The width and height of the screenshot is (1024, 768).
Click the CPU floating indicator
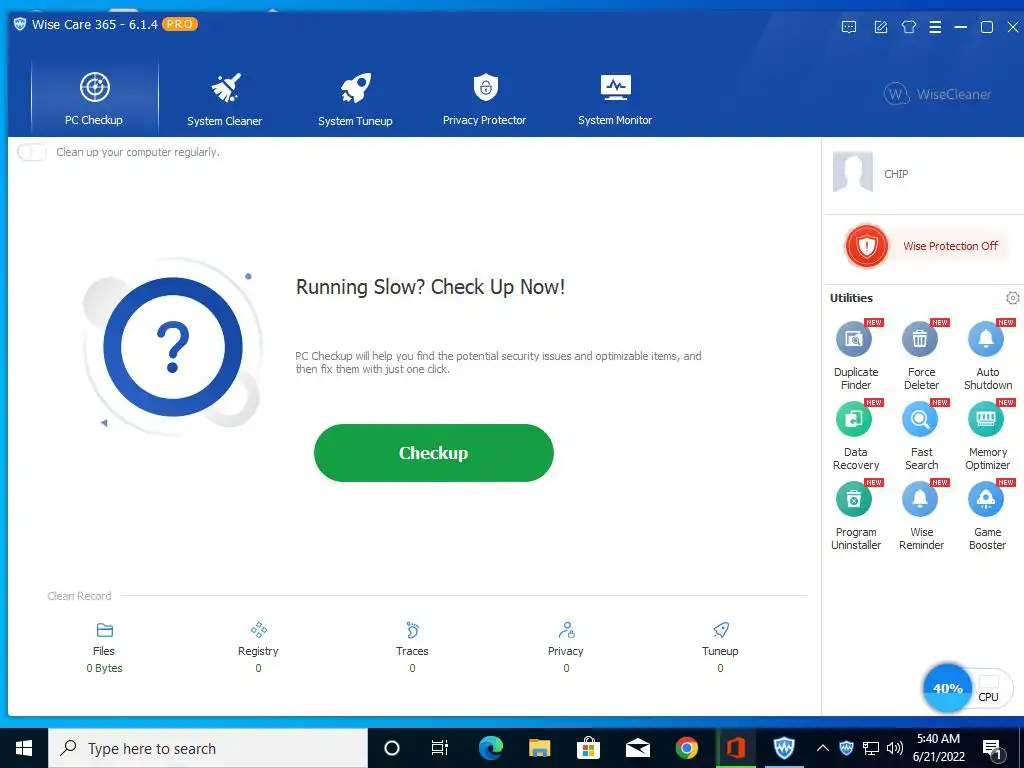[989, 690]
